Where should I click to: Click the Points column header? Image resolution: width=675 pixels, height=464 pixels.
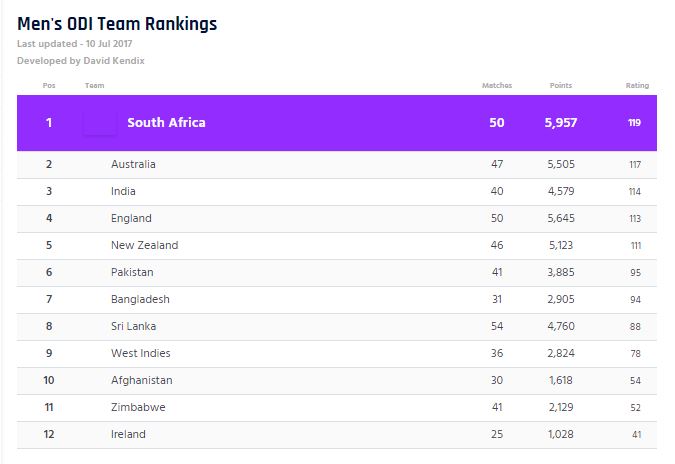pyautogui.click(x=561, y=85)
